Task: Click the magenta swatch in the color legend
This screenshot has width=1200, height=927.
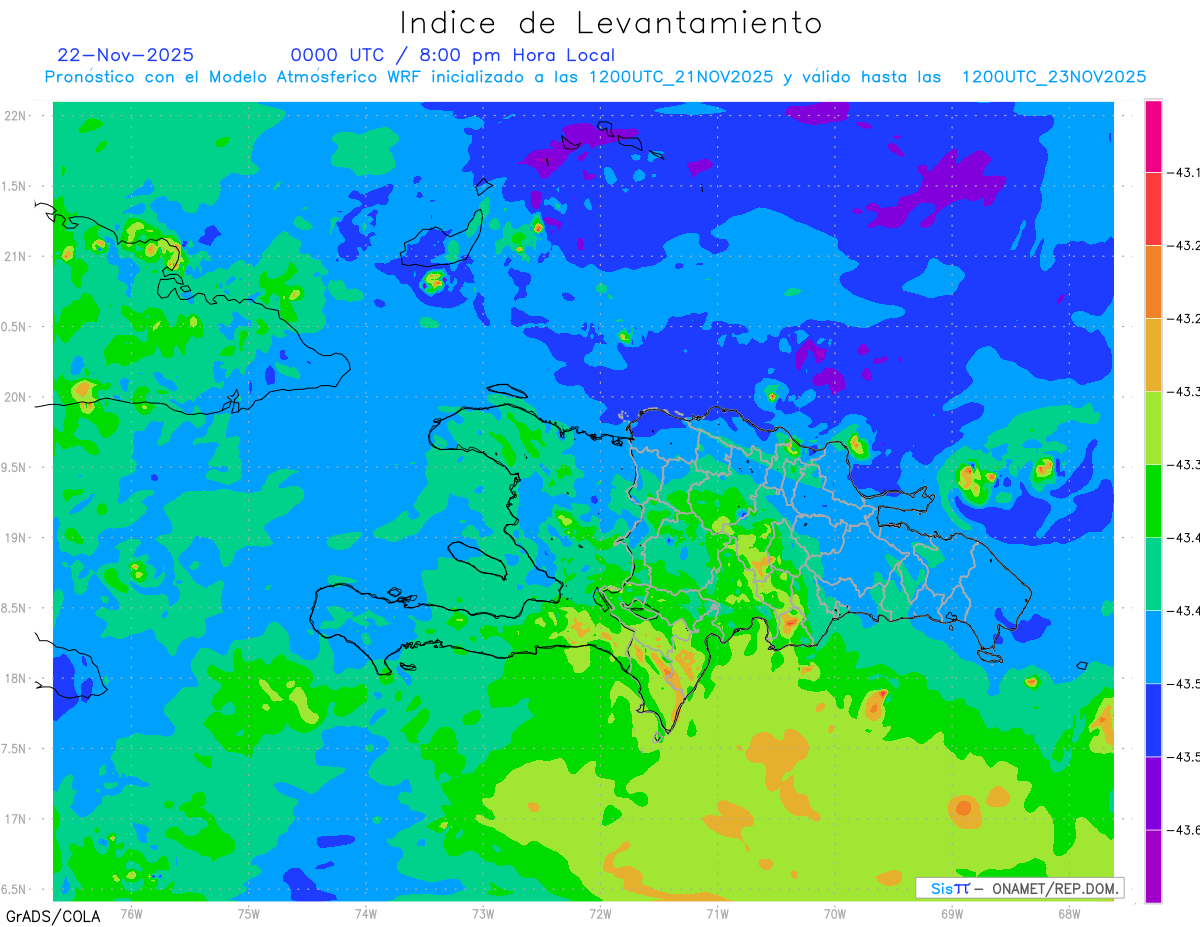Action: (1153, 136)
